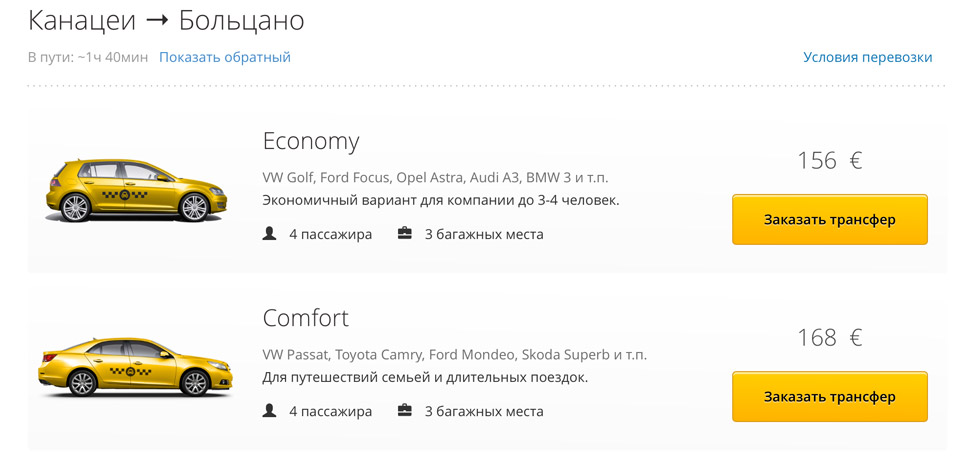Click the VW Passat, Toyota Camry car list
Viewport: 960px width, 457px height.
coord(454,355)
